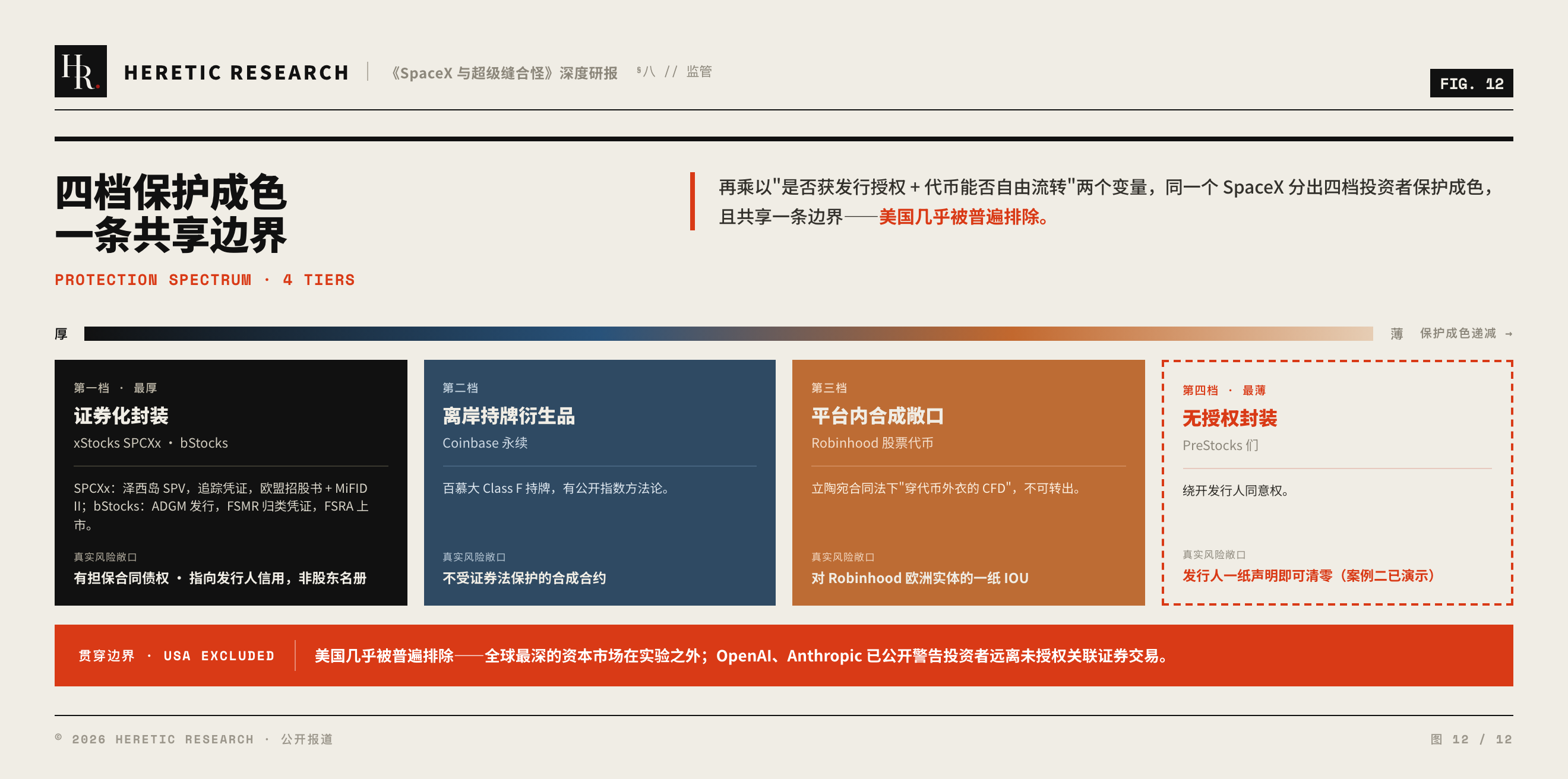Viewport: 1568px width, 779px height.
Task: Click the 保护成色递减 → label
Action: pyautogui.click(x=1466, y=334)
